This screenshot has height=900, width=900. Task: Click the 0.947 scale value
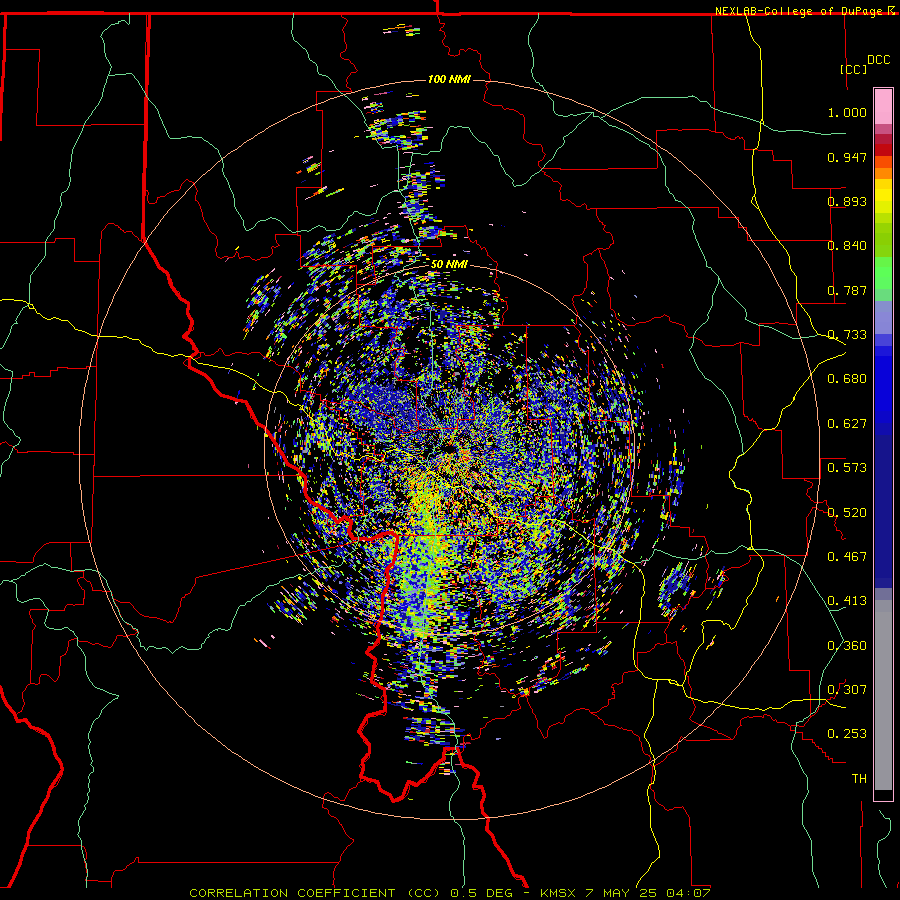(x=847, y=157)
